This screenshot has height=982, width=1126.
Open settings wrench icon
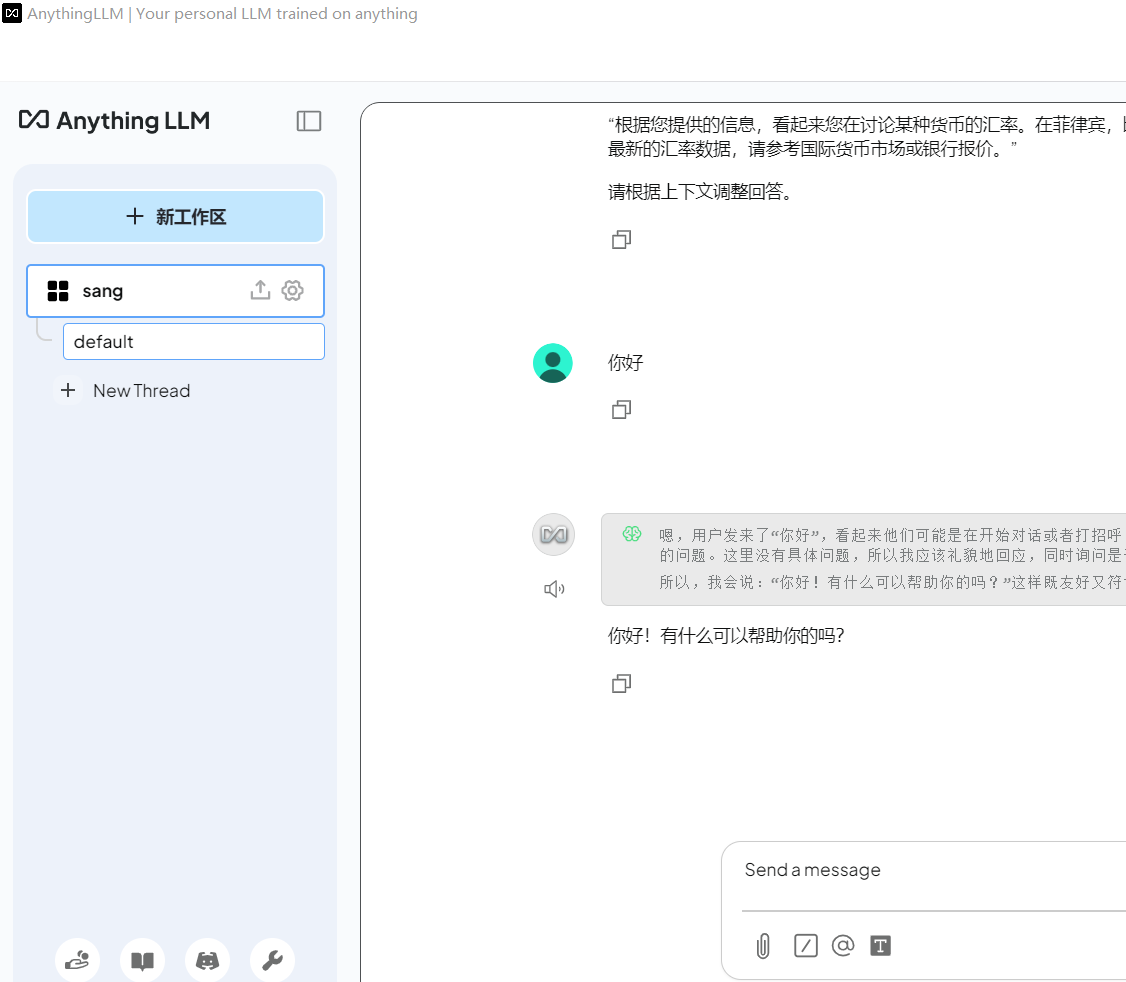[272, 960]
